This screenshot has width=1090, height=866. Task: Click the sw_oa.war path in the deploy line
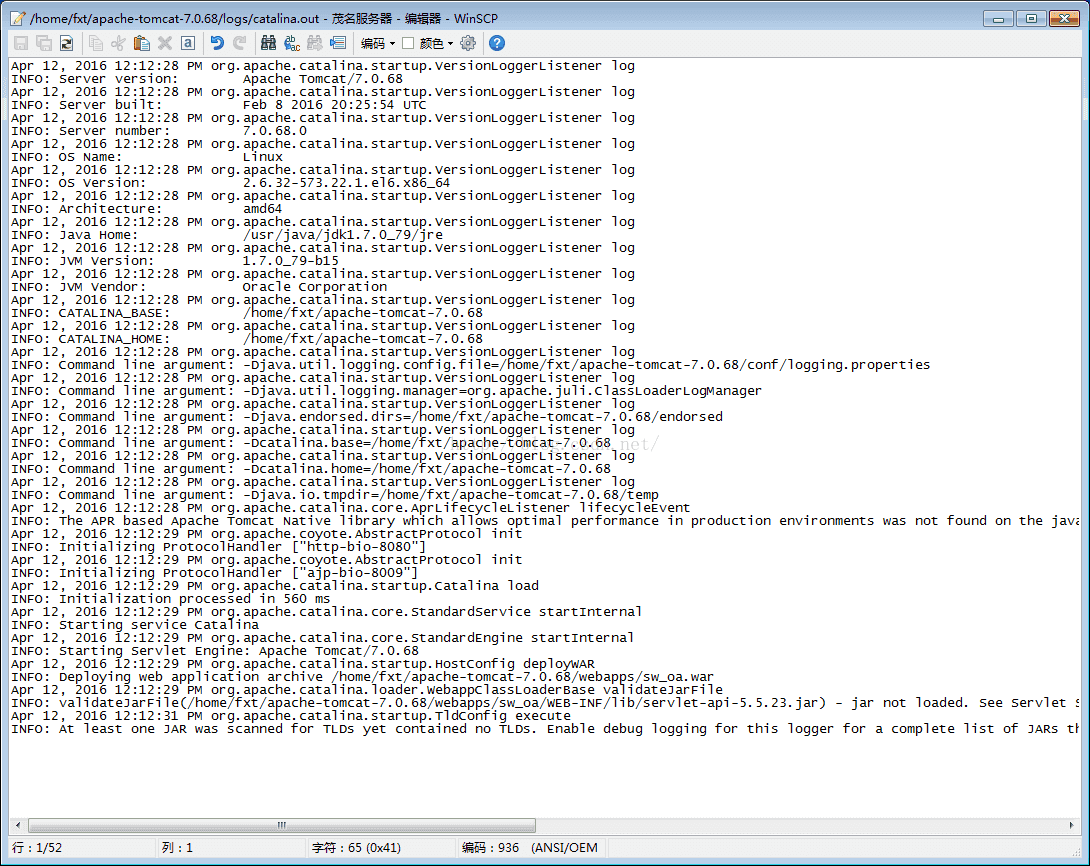[x=522, y=677]
